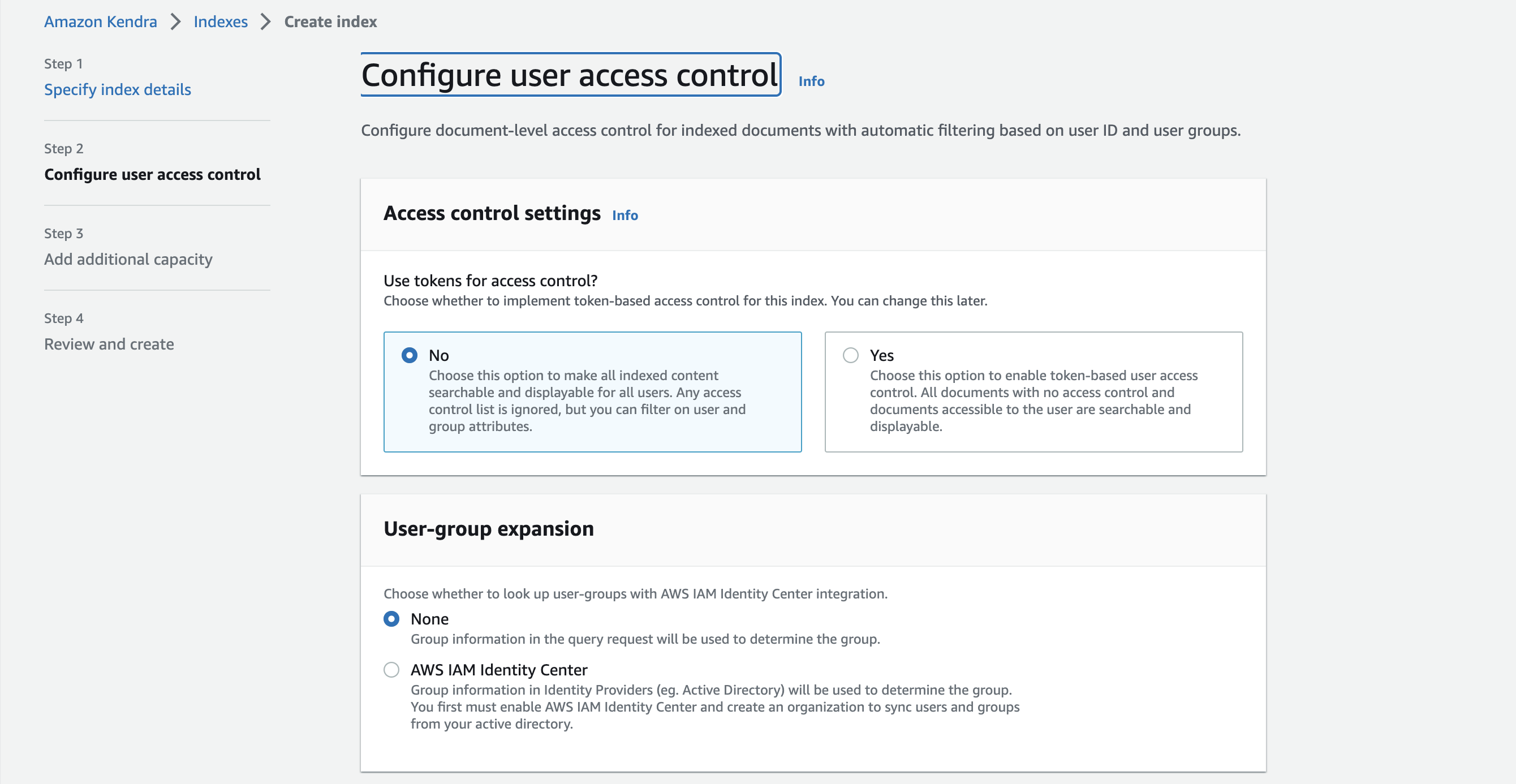Viewport: 1516px width, 784px height.
Task: Click the Access control settings heading
Action: [x=492, y=213]
